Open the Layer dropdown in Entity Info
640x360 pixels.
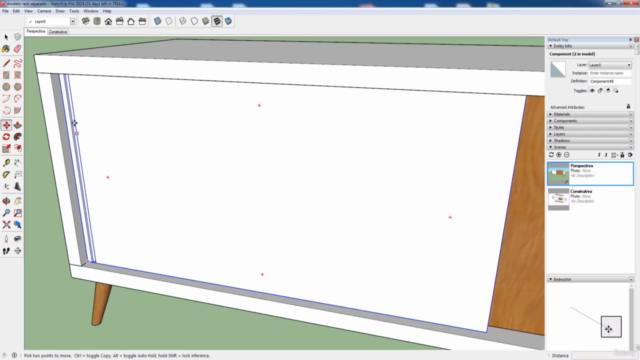[610, 65]
